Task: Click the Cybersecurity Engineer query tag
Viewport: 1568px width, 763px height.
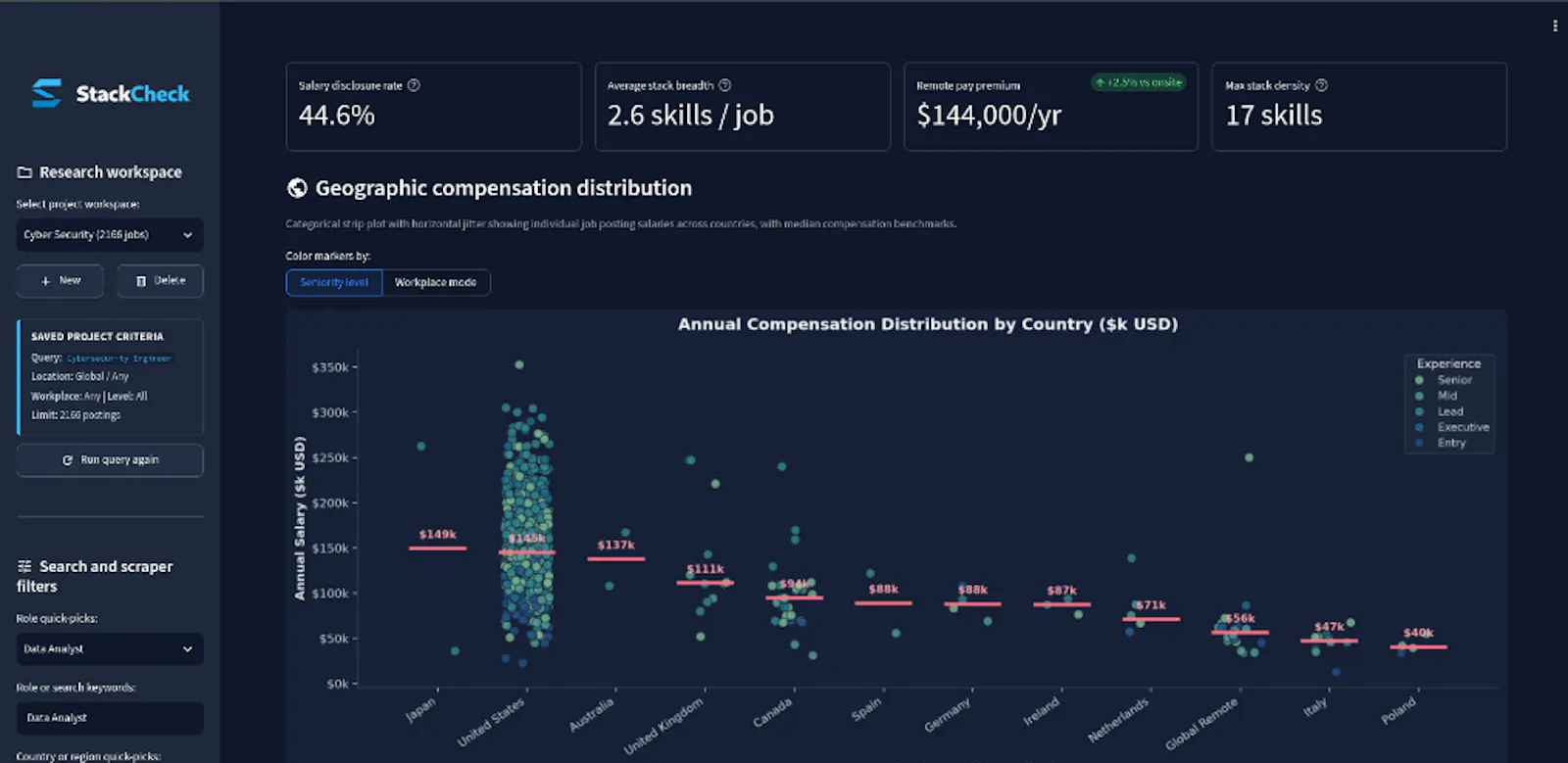Action: click(119, 358)
